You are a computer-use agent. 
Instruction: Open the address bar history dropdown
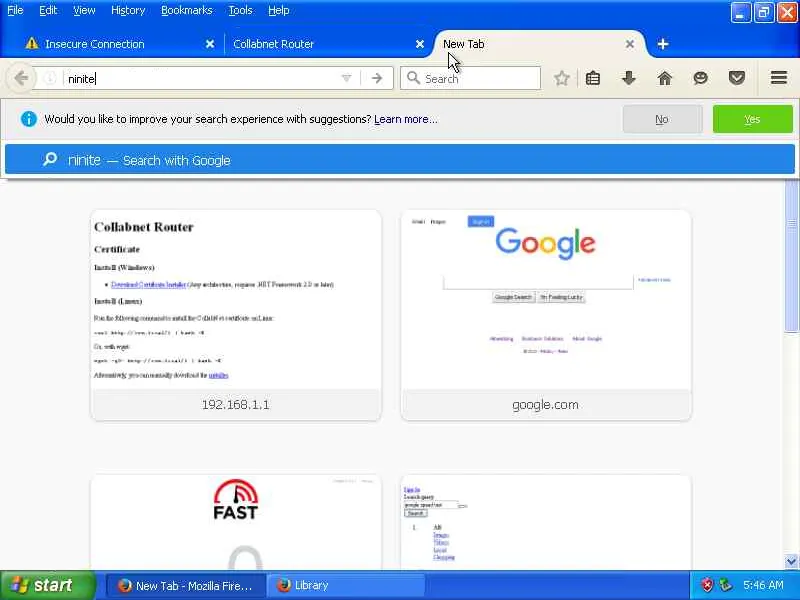click(x=346, y=78)
